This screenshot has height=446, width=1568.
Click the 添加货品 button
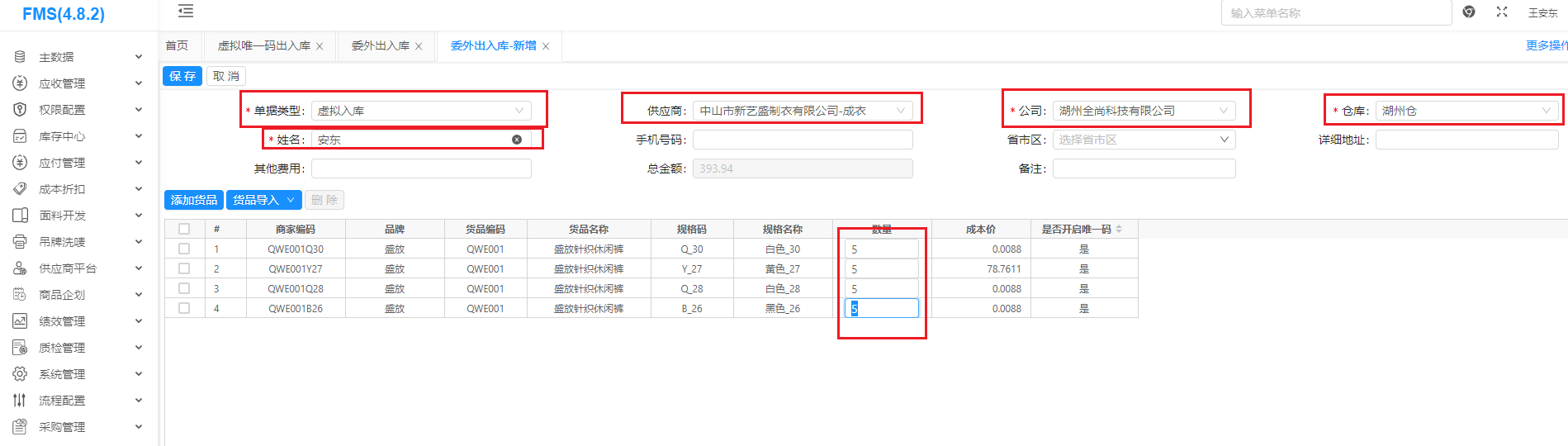[x=194, y=200]
